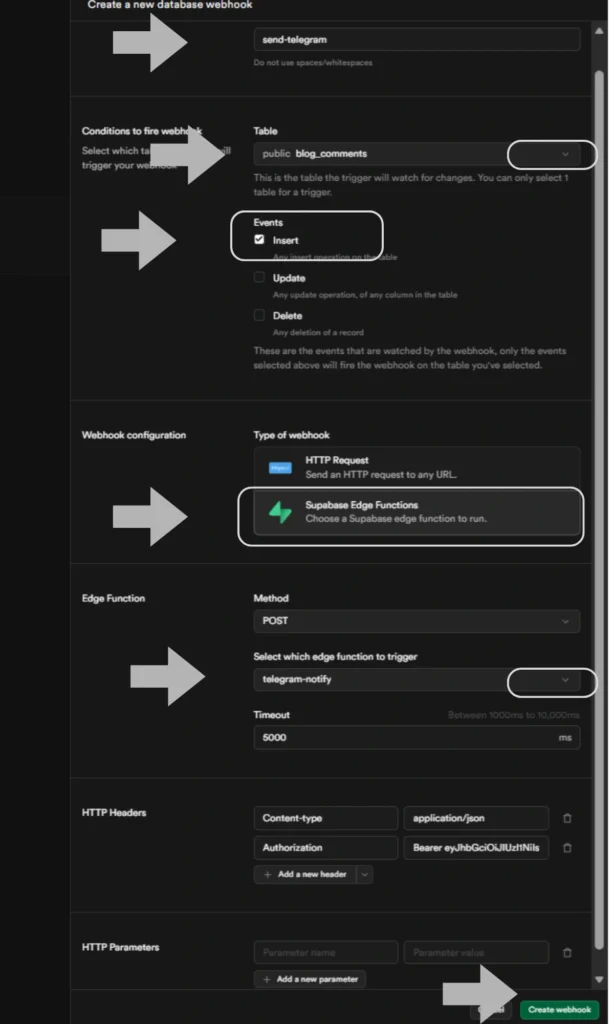The width and height of the screenshot is (614, 1024).
Task: Open the POST method dropdown
Action: coord(417,621)
